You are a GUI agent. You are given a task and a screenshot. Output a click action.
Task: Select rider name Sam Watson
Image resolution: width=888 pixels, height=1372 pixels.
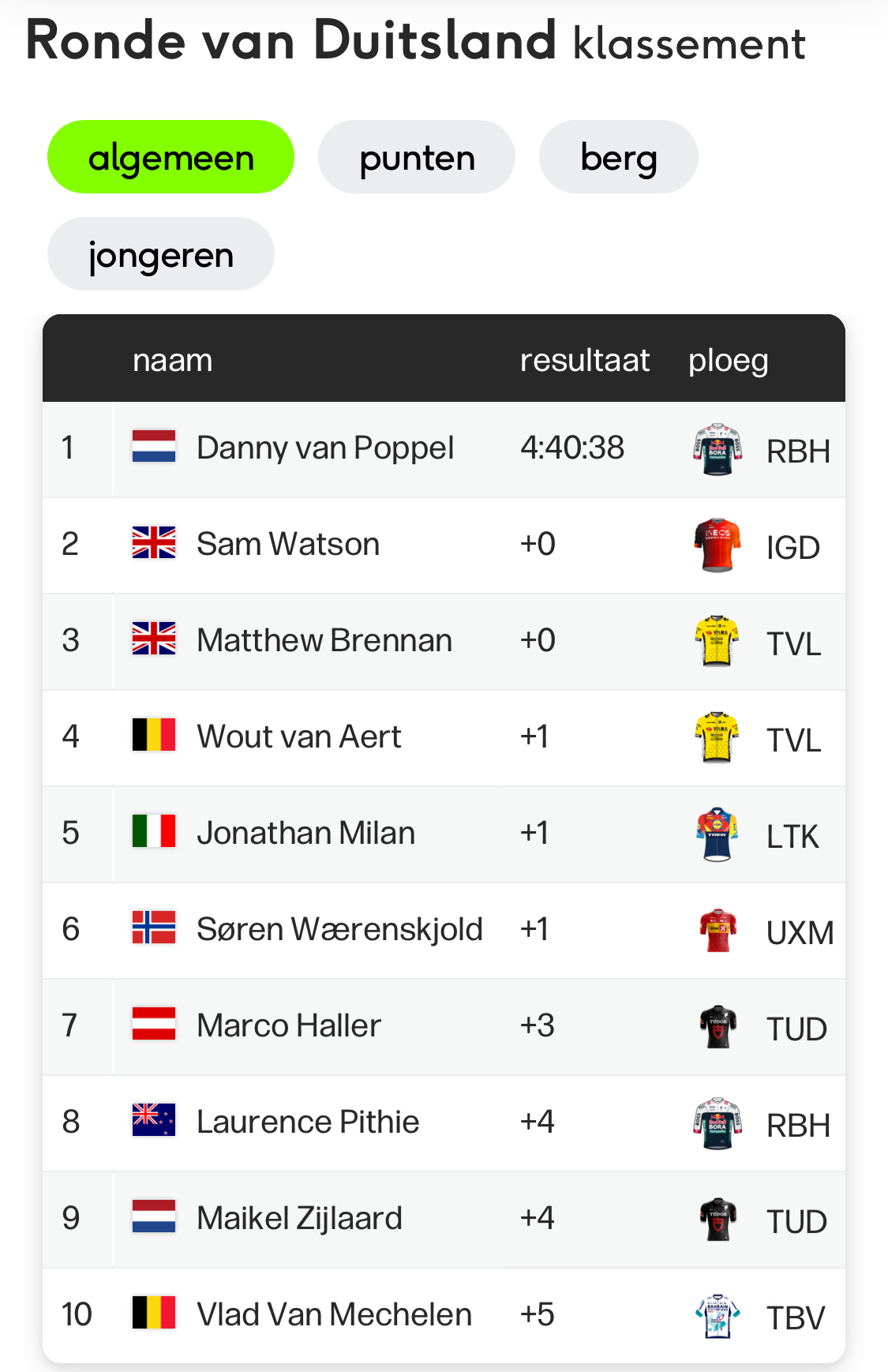288,544
